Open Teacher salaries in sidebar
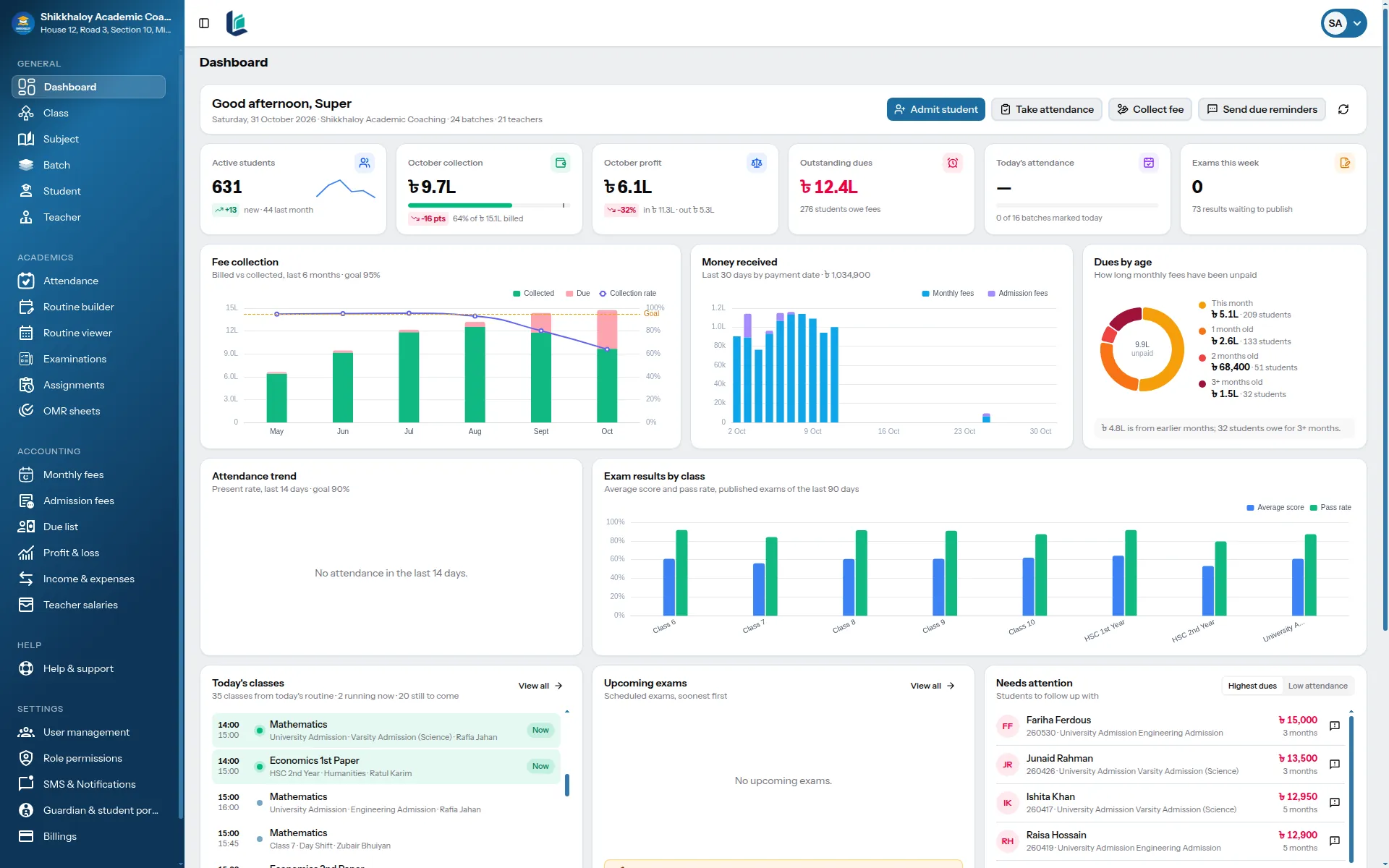 click(x=88, y=605)
